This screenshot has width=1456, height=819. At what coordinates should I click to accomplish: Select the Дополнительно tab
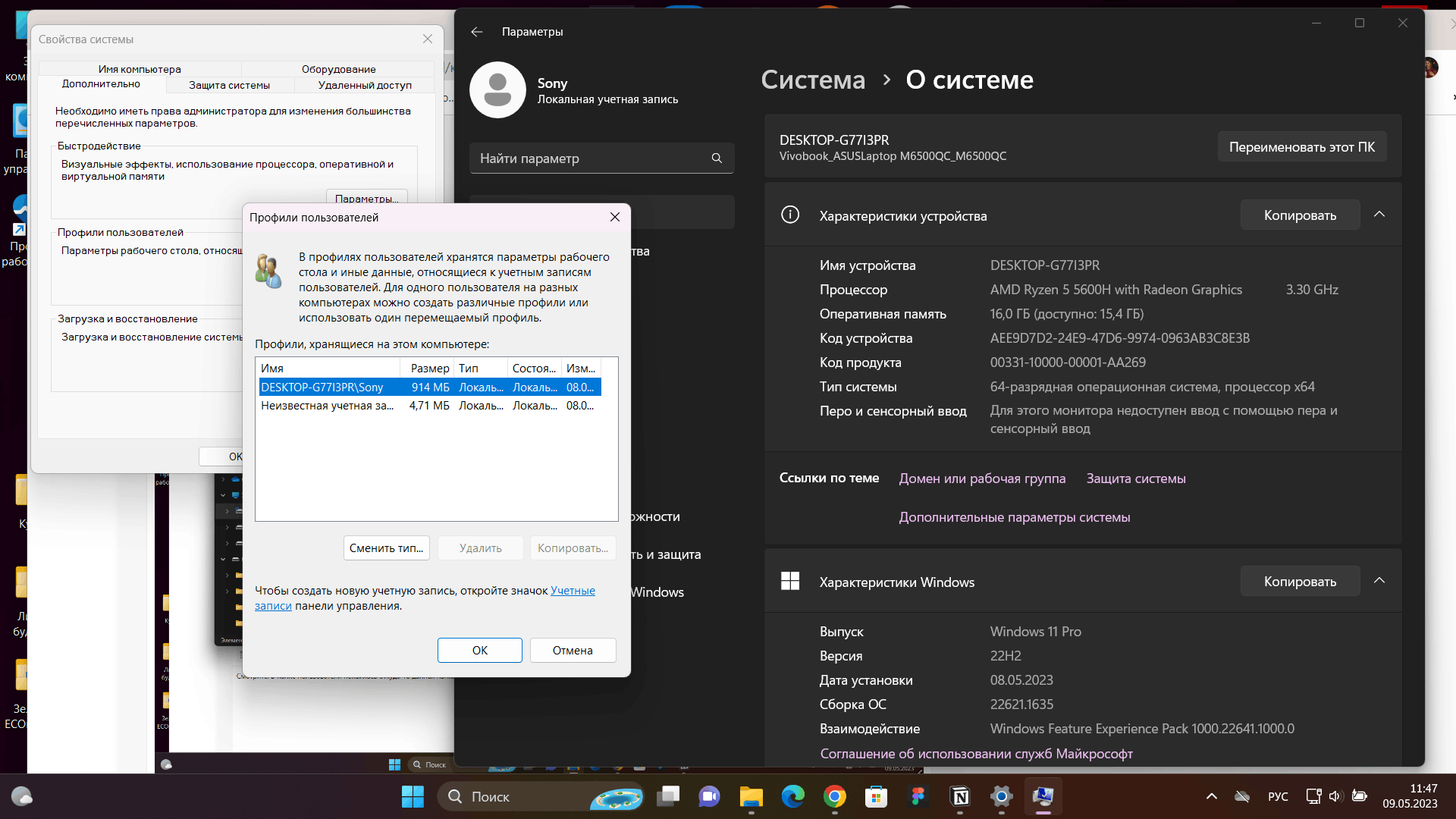pyautogui.click(x=101, y=84)
